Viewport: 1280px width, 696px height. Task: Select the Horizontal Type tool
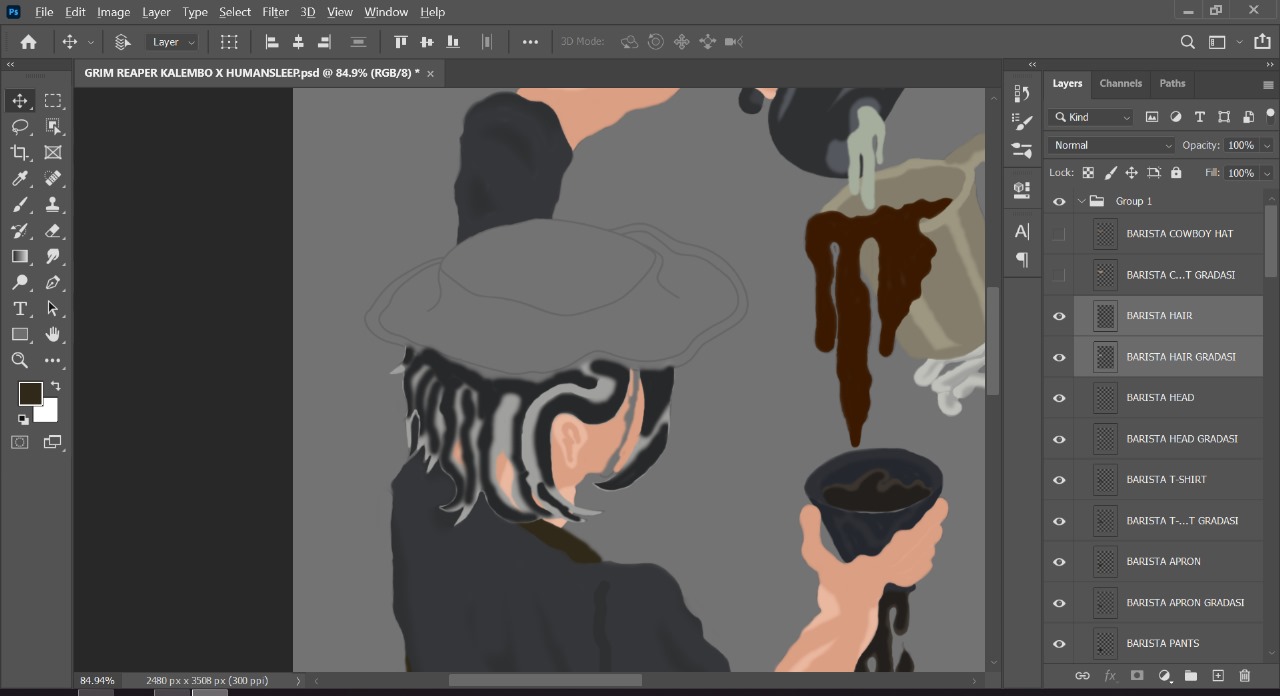(x=20, y=309)
